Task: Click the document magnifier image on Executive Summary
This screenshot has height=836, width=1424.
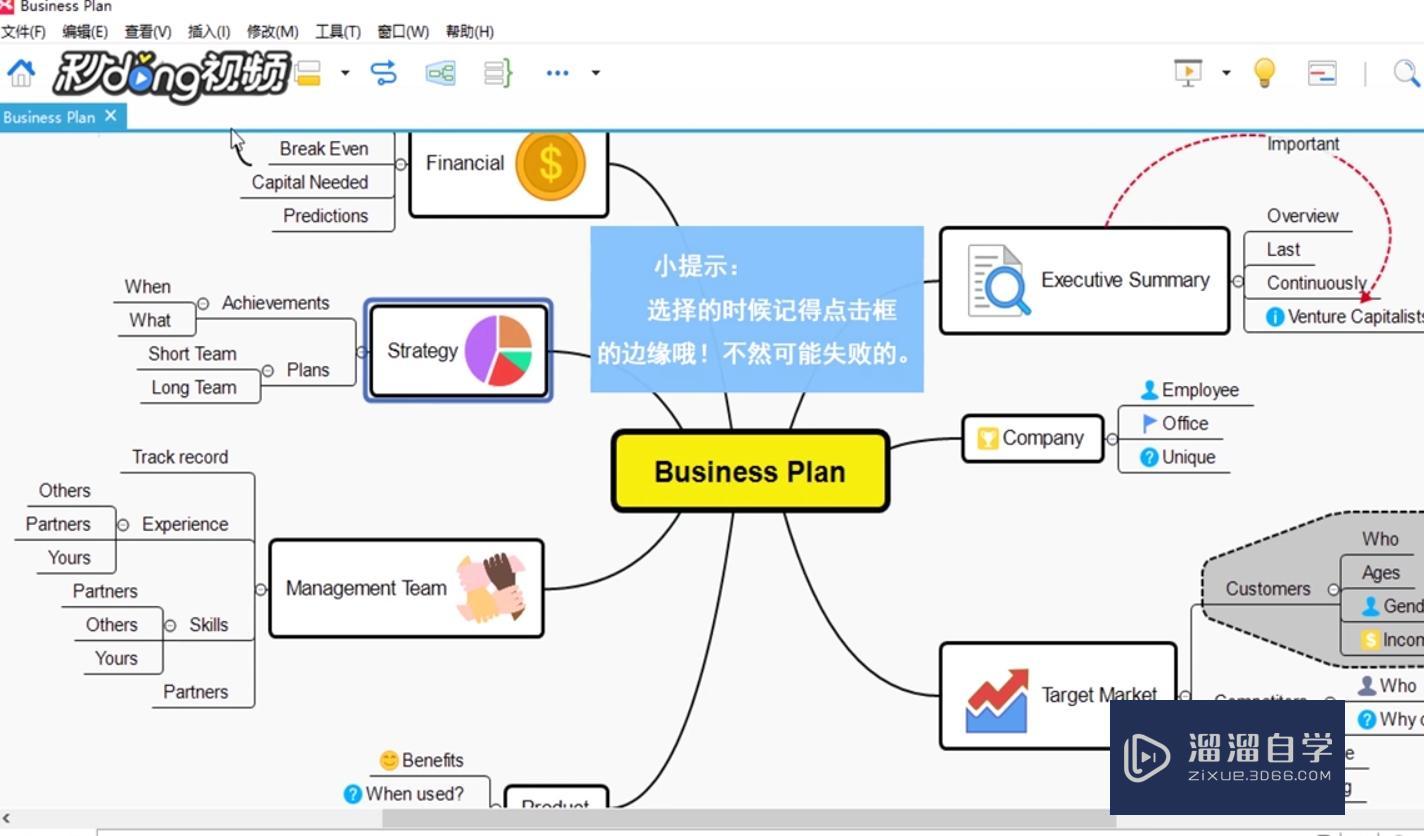Action: pos(998,281)
